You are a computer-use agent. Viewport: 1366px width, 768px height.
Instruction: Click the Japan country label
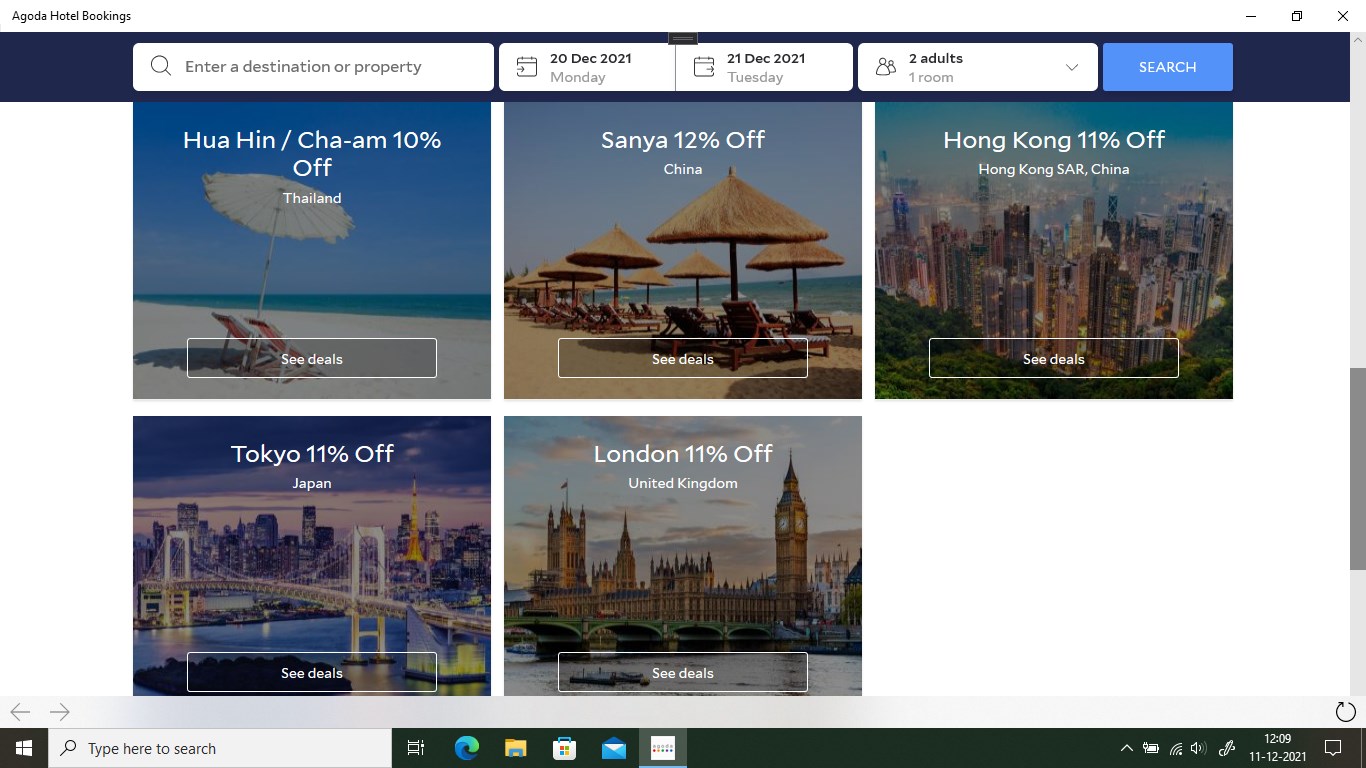(x=312, y=483)
